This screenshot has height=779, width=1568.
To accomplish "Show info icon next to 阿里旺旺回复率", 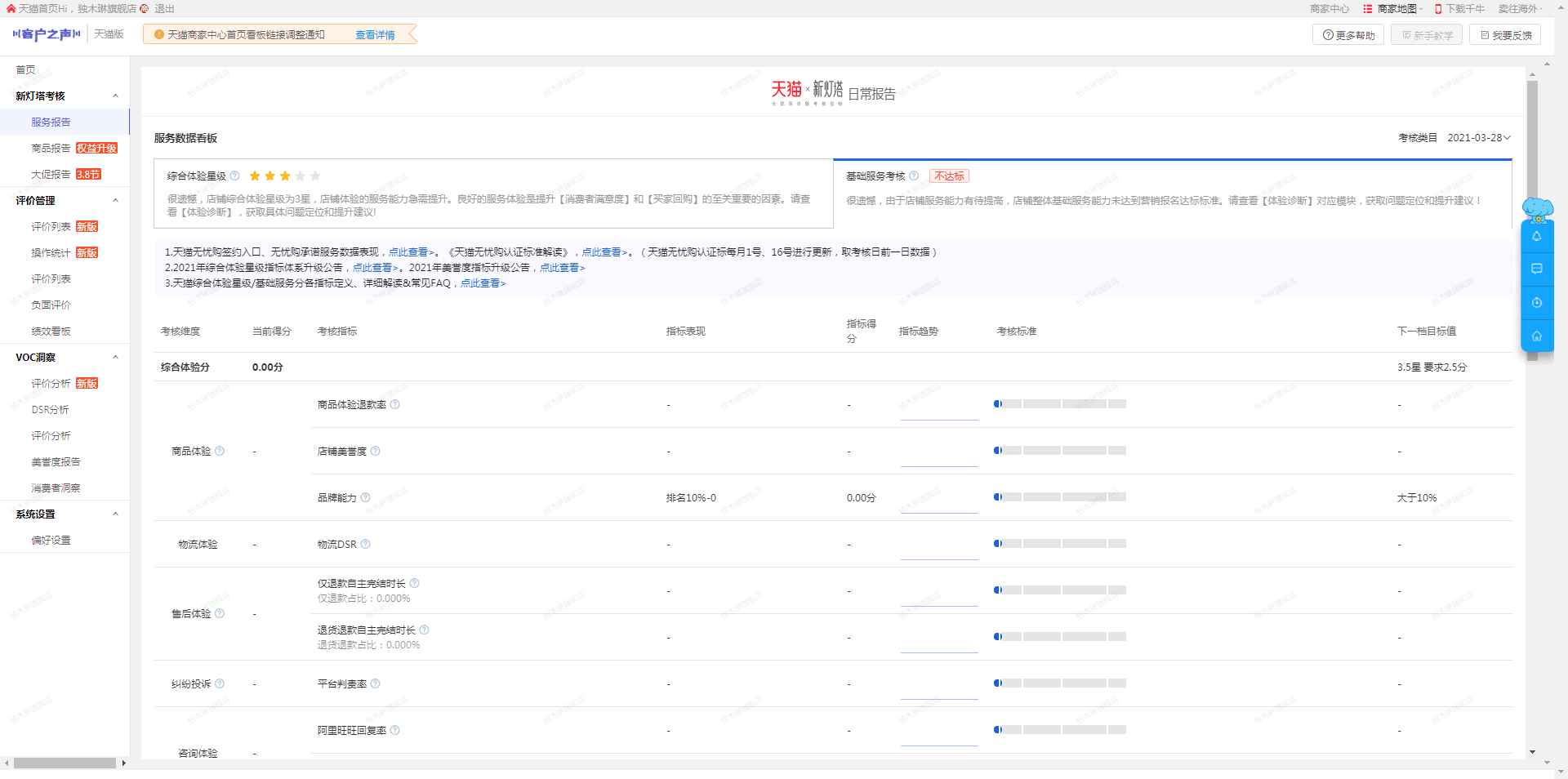I will tap(395, 730).
